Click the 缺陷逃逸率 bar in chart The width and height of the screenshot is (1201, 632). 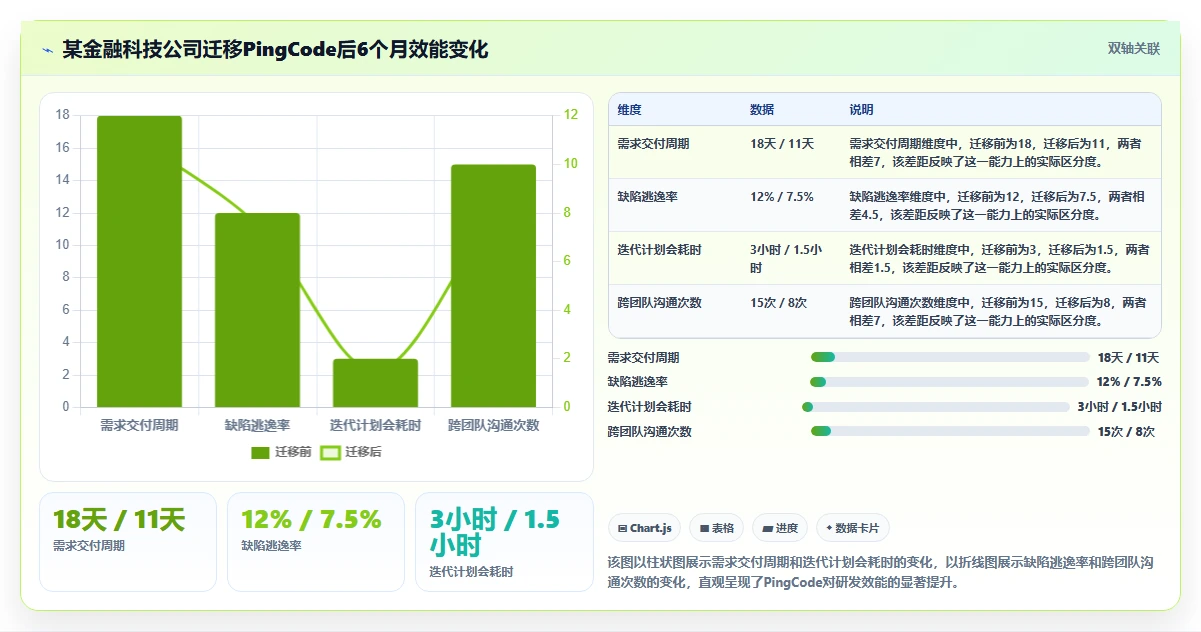(x=257, y=310)
